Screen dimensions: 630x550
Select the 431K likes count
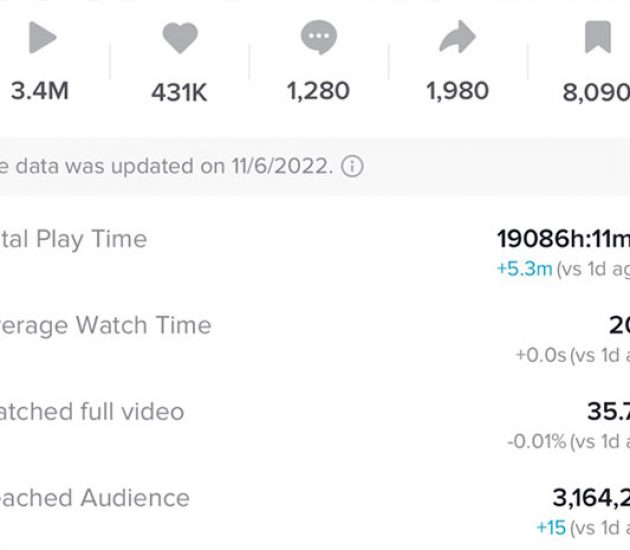(x=179, y=92)
